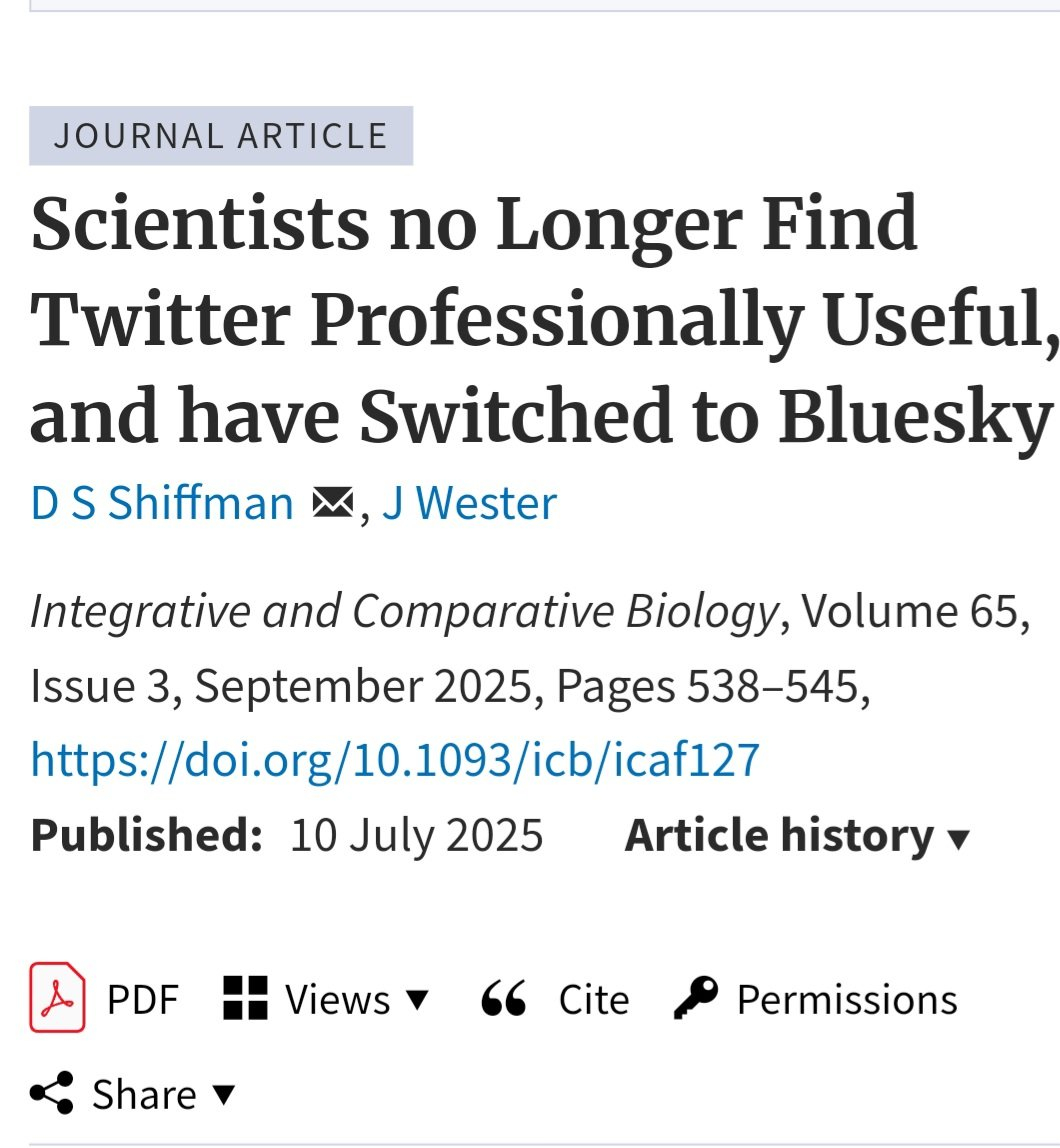Click the PDF text label
1060x1148 pixels.
coord(142,999)
